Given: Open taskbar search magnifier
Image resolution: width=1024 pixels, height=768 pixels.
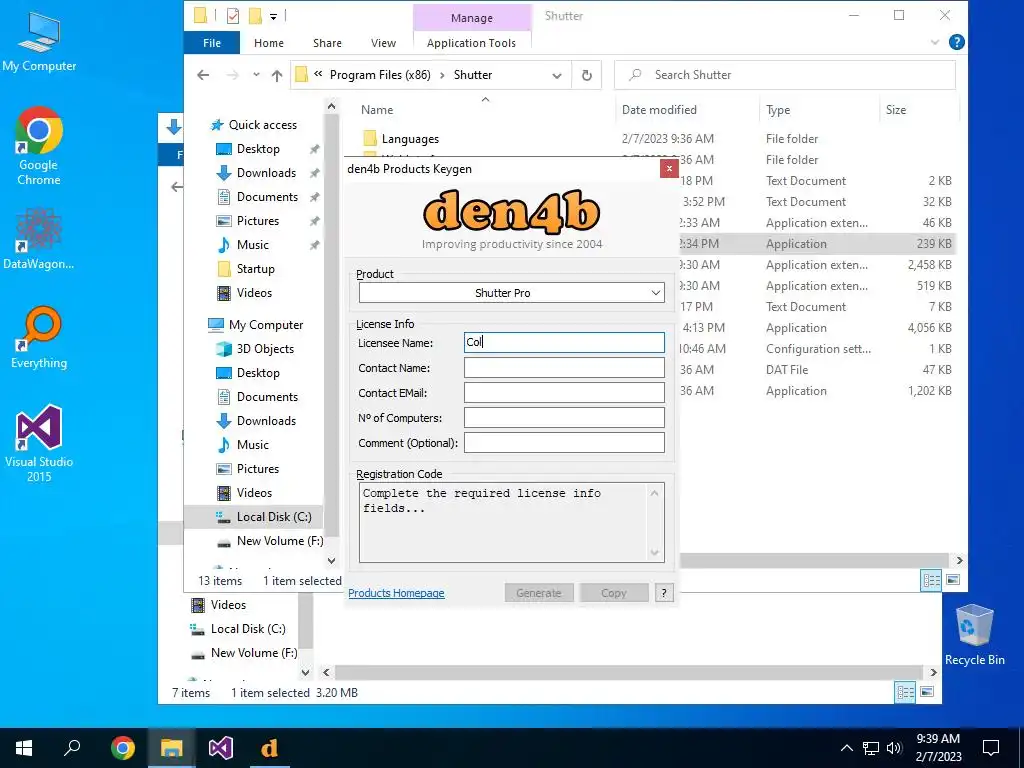Looking at the screenshot, I should (72, 748).
